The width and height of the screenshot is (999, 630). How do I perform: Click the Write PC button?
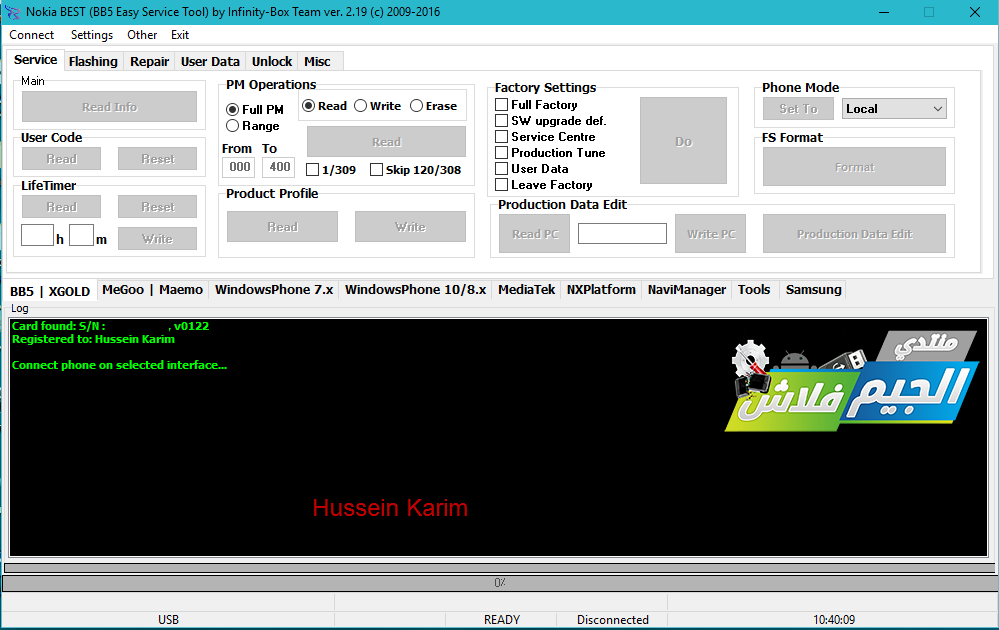click(x=710, y=234)
